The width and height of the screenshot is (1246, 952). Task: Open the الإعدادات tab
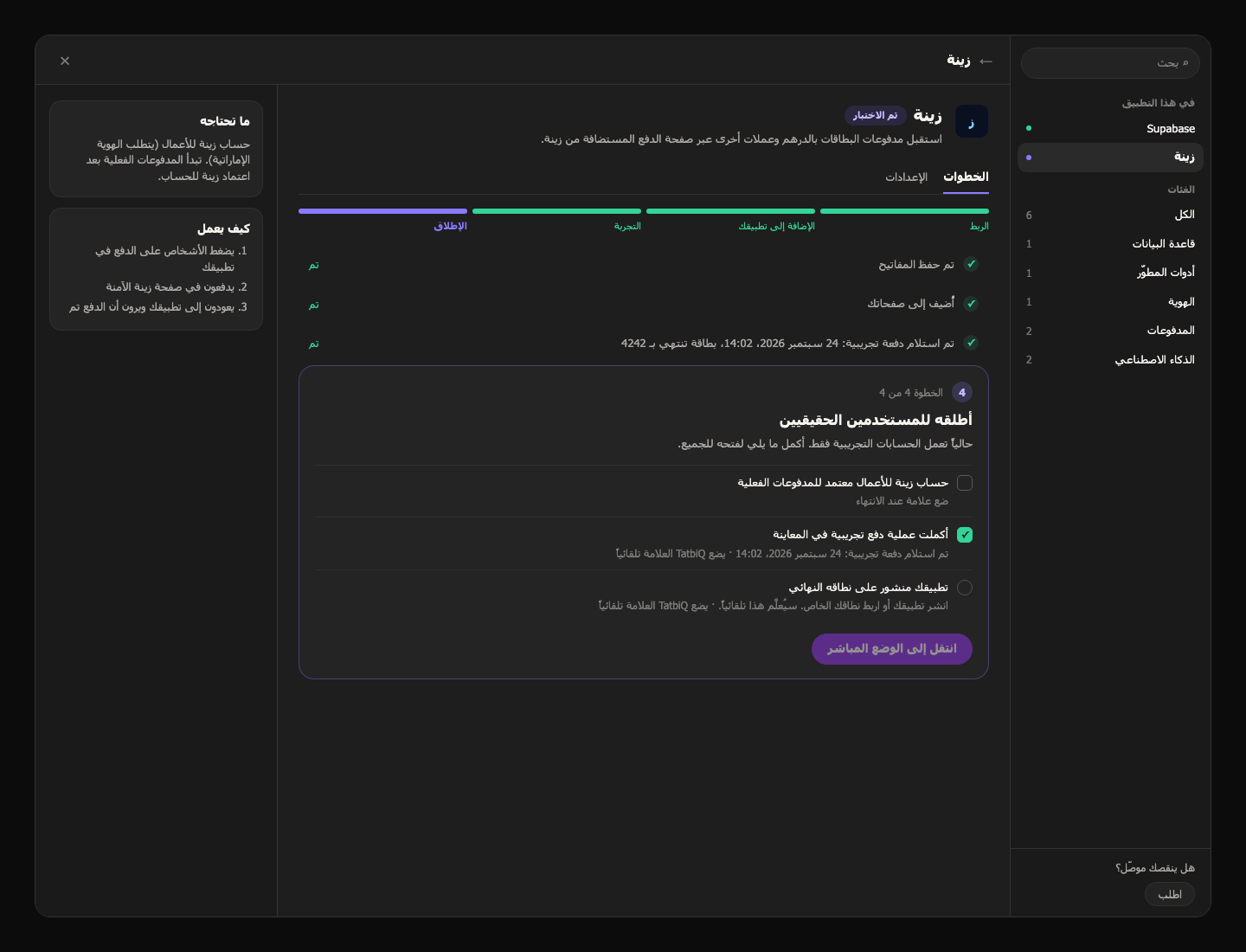point(906,177)
